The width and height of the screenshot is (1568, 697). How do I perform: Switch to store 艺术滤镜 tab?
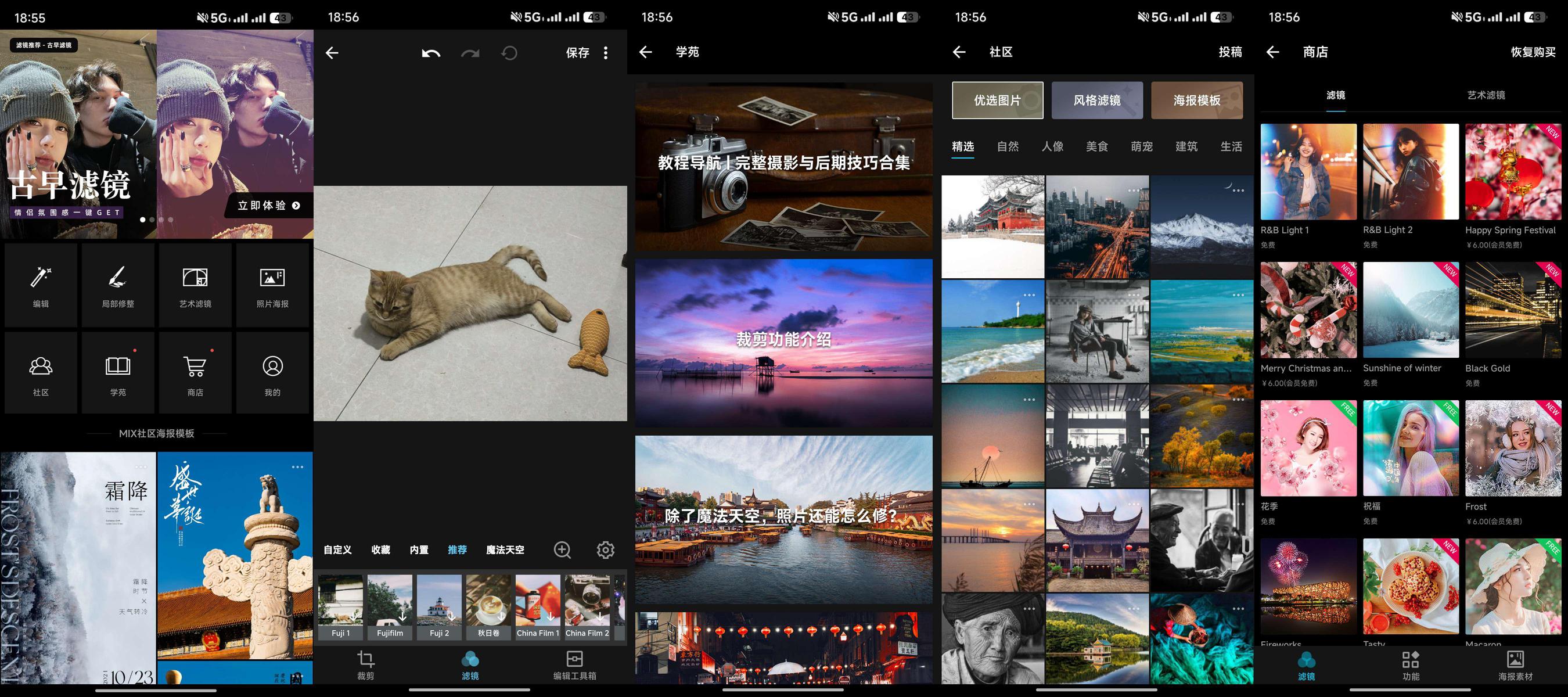point(1486,95)
